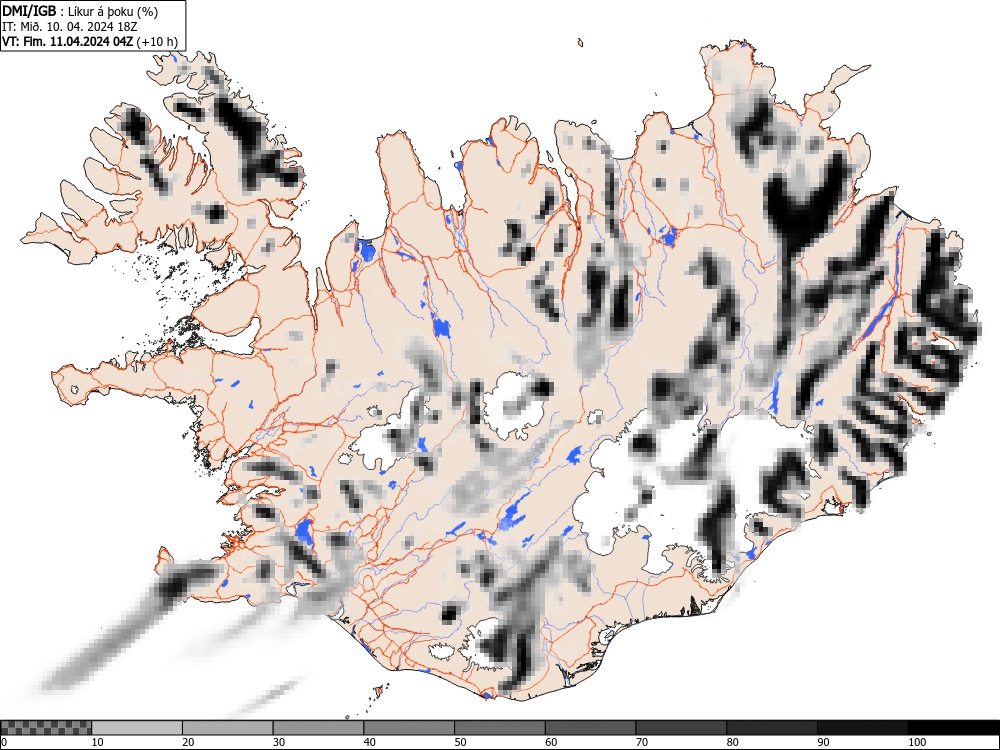Select the 60-70 percent legend swatch

[591, 728]
